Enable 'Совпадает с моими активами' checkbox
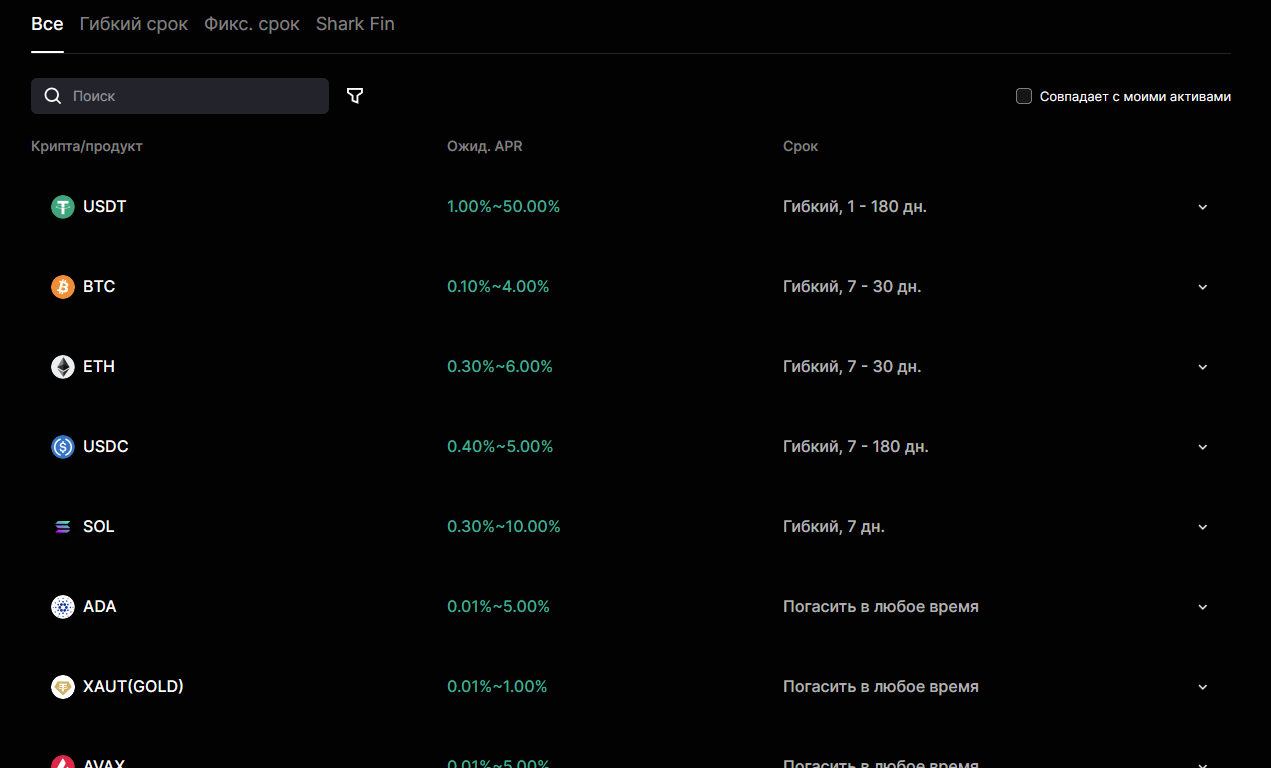1271x768 pixels. [1024, 96]
